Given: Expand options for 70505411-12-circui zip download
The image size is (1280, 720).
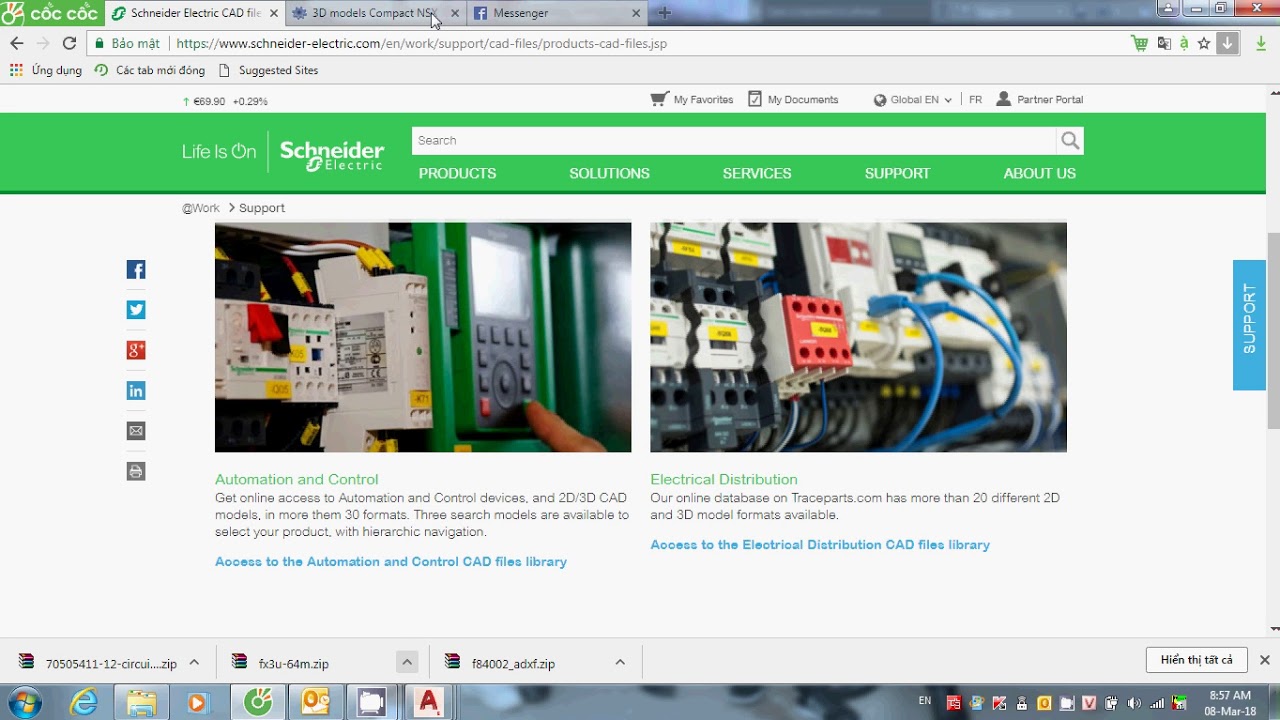Looking at the screenshot, I should (194, 662).
